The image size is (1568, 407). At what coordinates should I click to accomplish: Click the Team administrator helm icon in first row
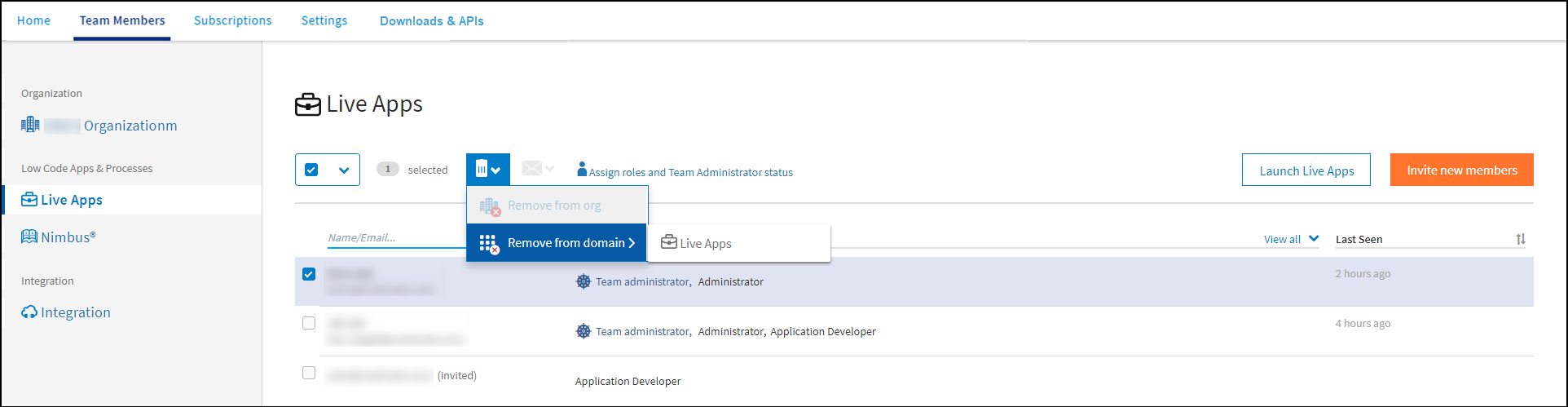tap(584, 281)
